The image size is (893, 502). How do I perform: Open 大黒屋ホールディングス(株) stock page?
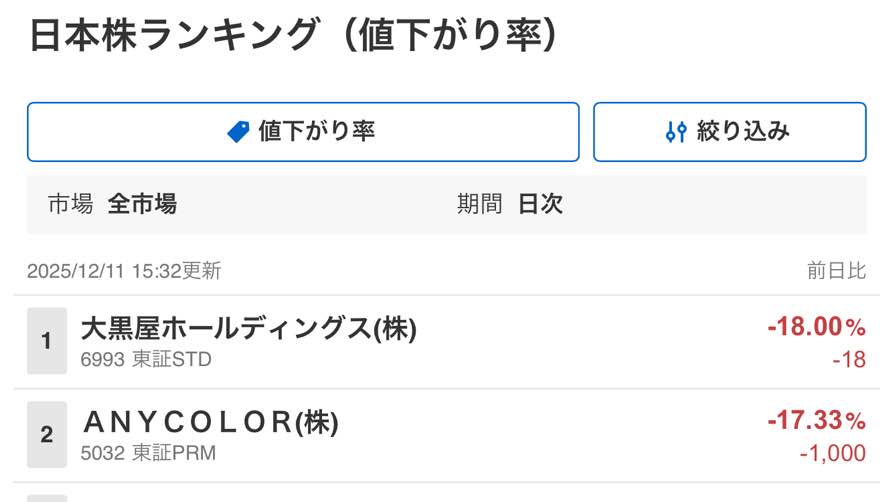[248, 328]
